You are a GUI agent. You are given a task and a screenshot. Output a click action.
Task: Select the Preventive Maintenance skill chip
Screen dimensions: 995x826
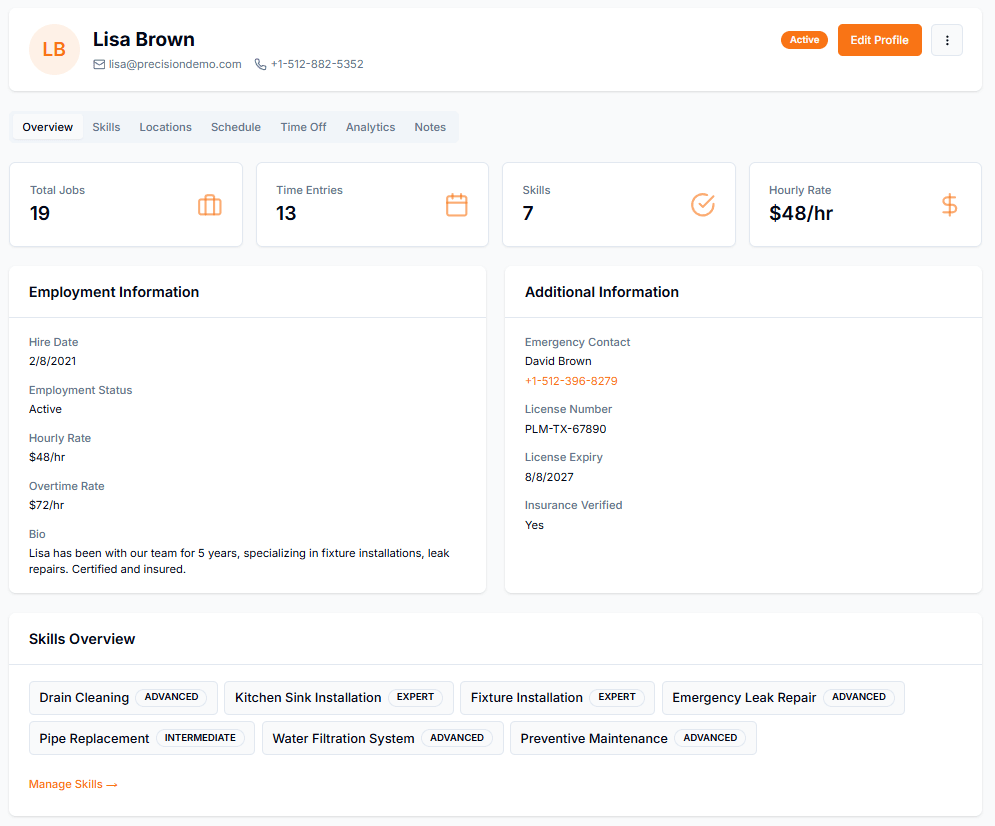(633, 738)
